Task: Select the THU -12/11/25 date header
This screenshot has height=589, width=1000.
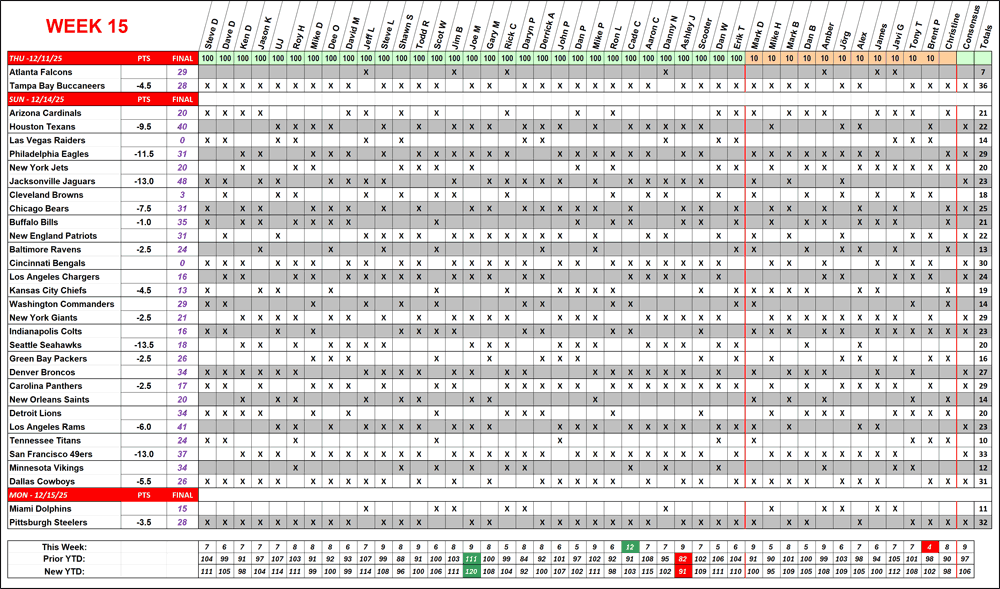Action: coord(42,59)
